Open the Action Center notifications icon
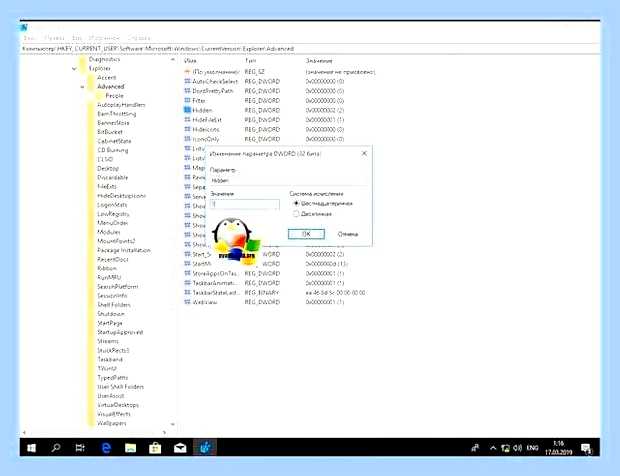620x476 pixels. 586,448
